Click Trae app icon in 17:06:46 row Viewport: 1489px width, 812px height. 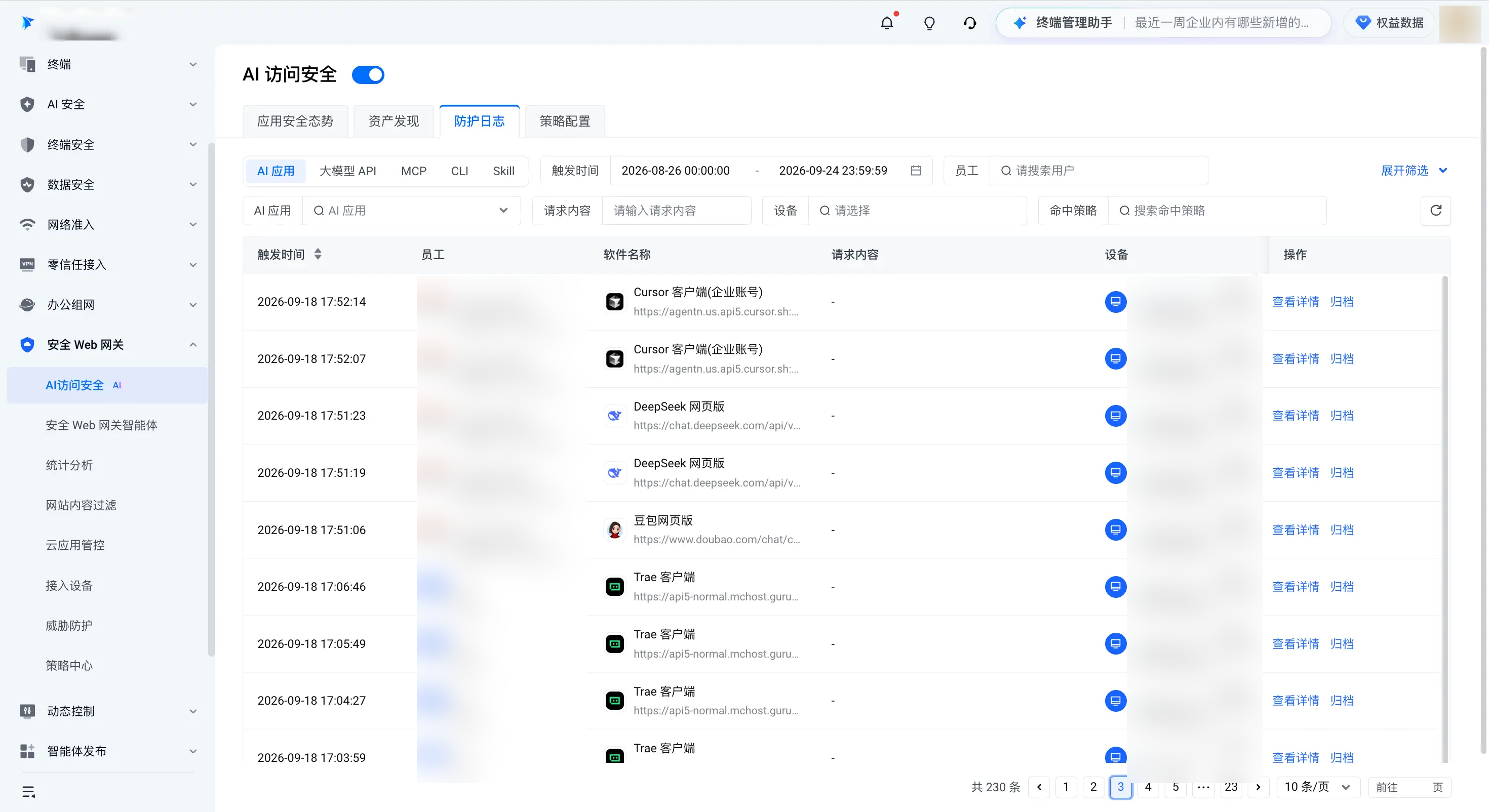pos(614,587)
